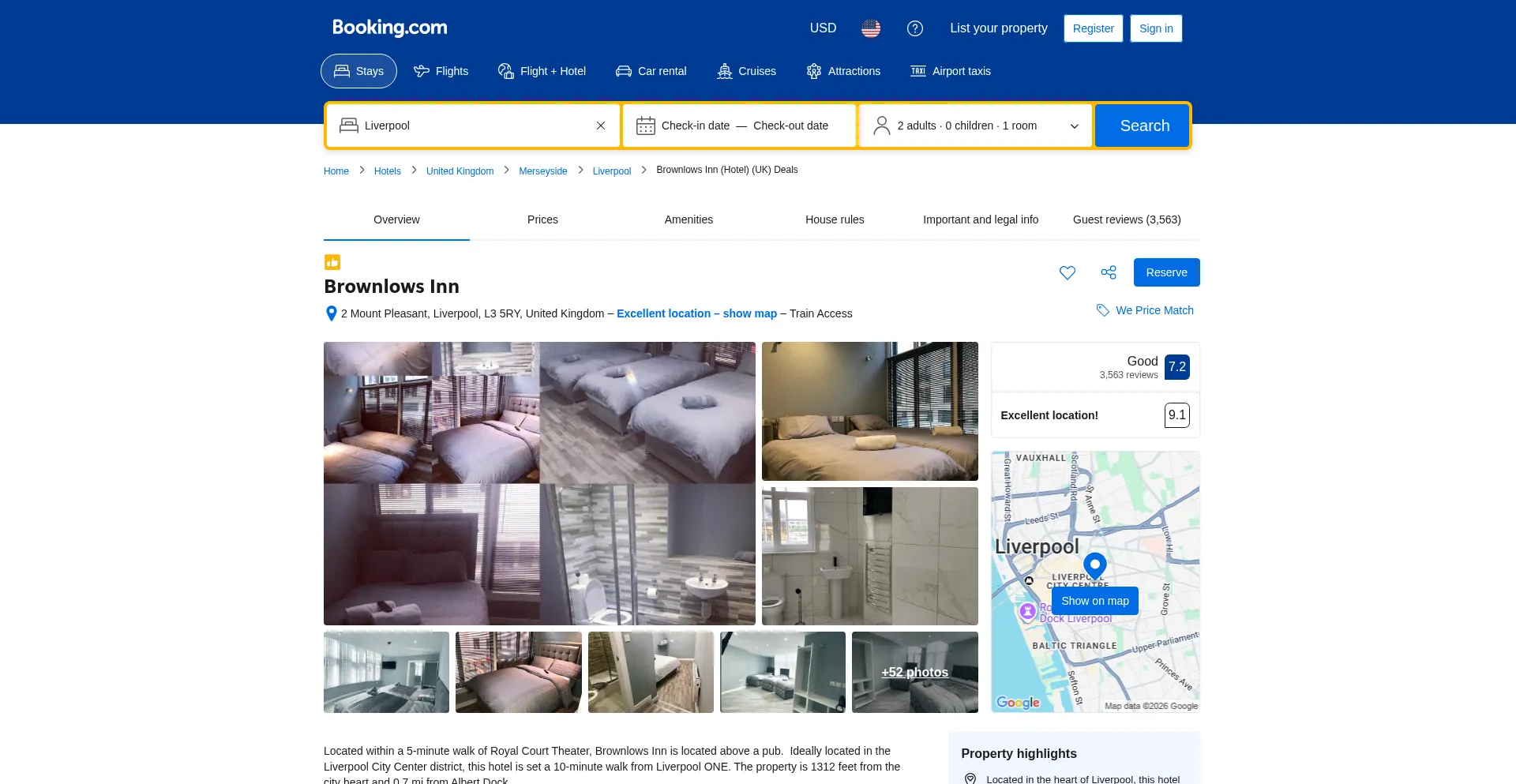Open Hotels breadcrumb link

[388, 171]
